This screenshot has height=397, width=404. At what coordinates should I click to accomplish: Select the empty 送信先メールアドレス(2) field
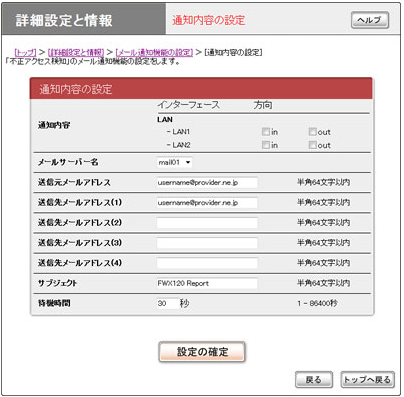pyautogui.click(x=207, y=223)
